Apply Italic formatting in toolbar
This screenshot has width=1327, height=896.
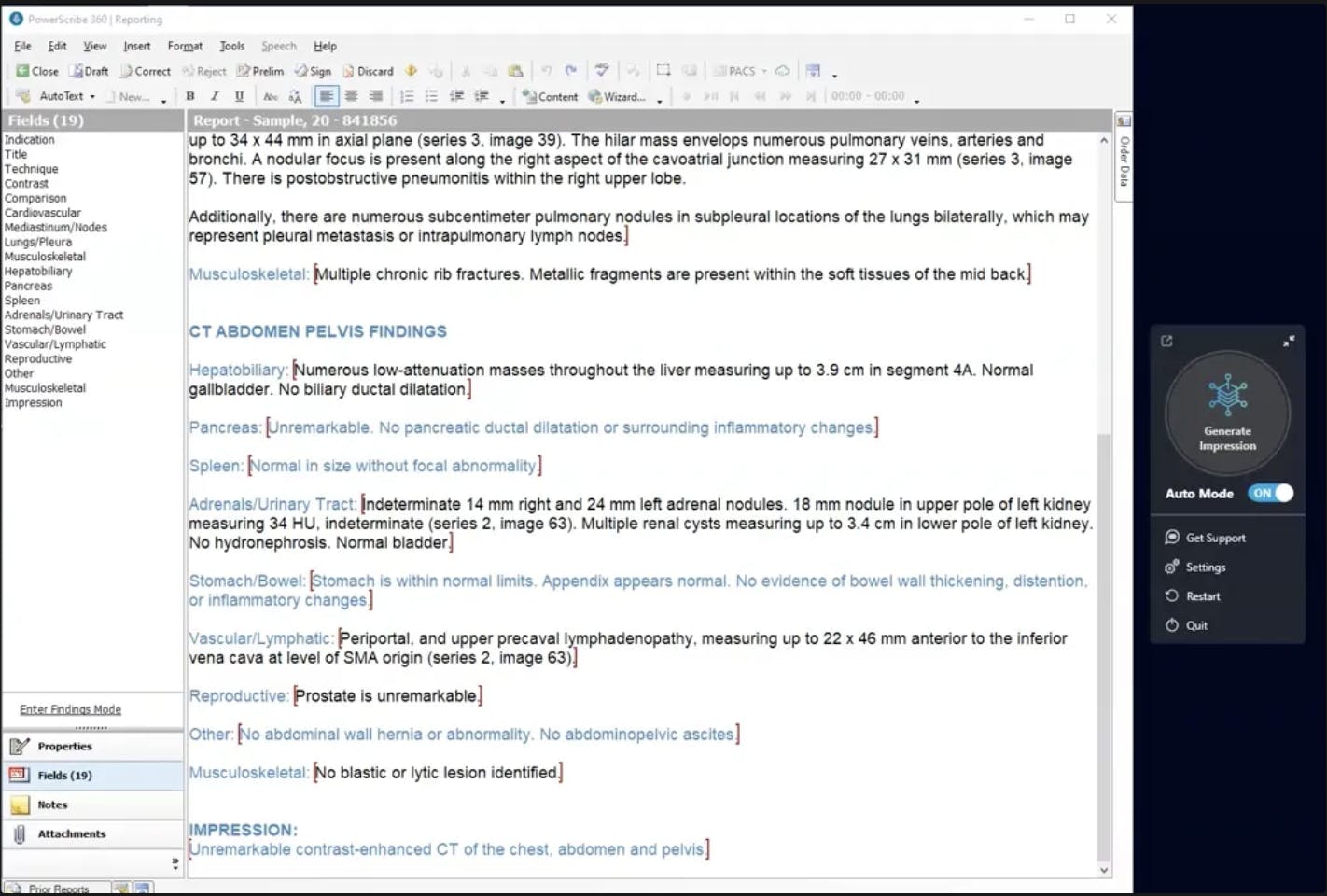tap(215, 96)
